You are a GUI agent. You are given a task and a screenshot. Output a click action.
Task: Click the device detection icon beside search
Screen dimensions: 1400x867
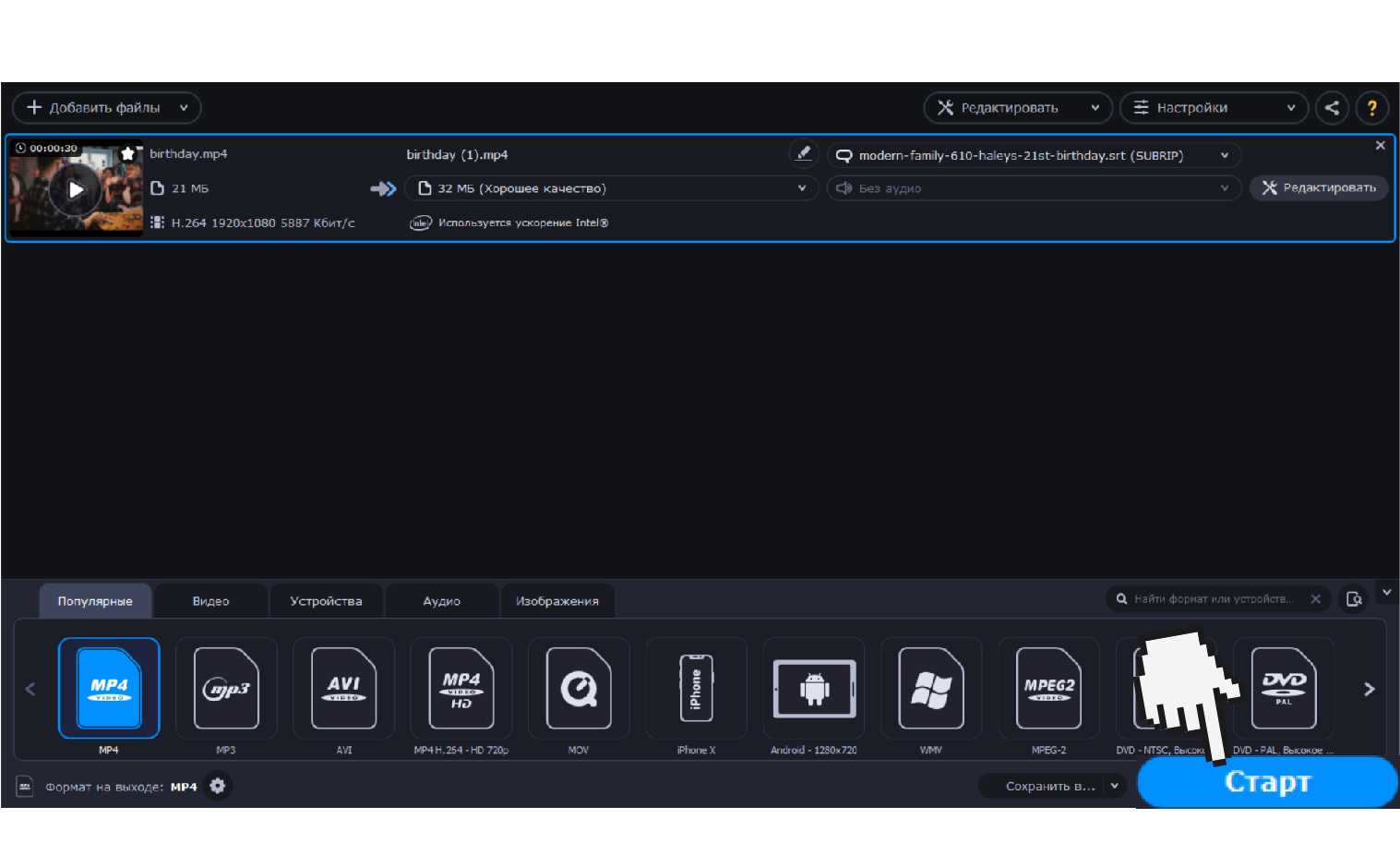click(x=1354, y=599)
